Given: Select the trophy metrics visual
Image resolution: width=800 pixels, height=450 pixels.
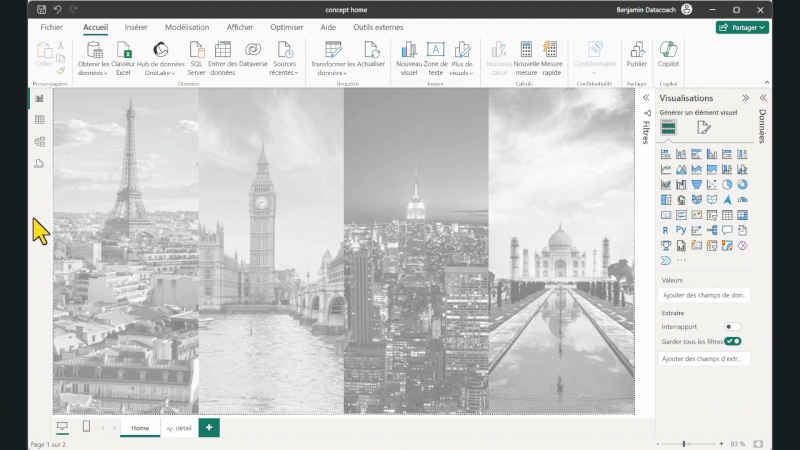Looking at the screenshot, I should click(x=666, y=246).
